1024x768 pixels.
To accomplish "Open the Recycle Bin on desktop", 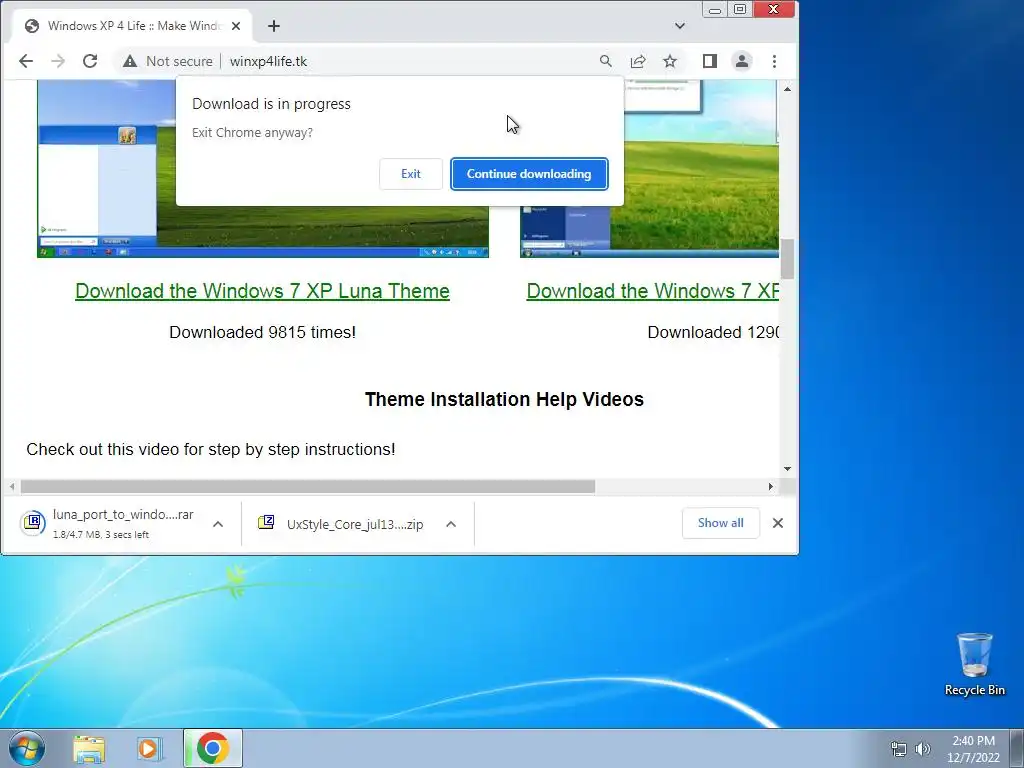I will (x=974, y=665).
